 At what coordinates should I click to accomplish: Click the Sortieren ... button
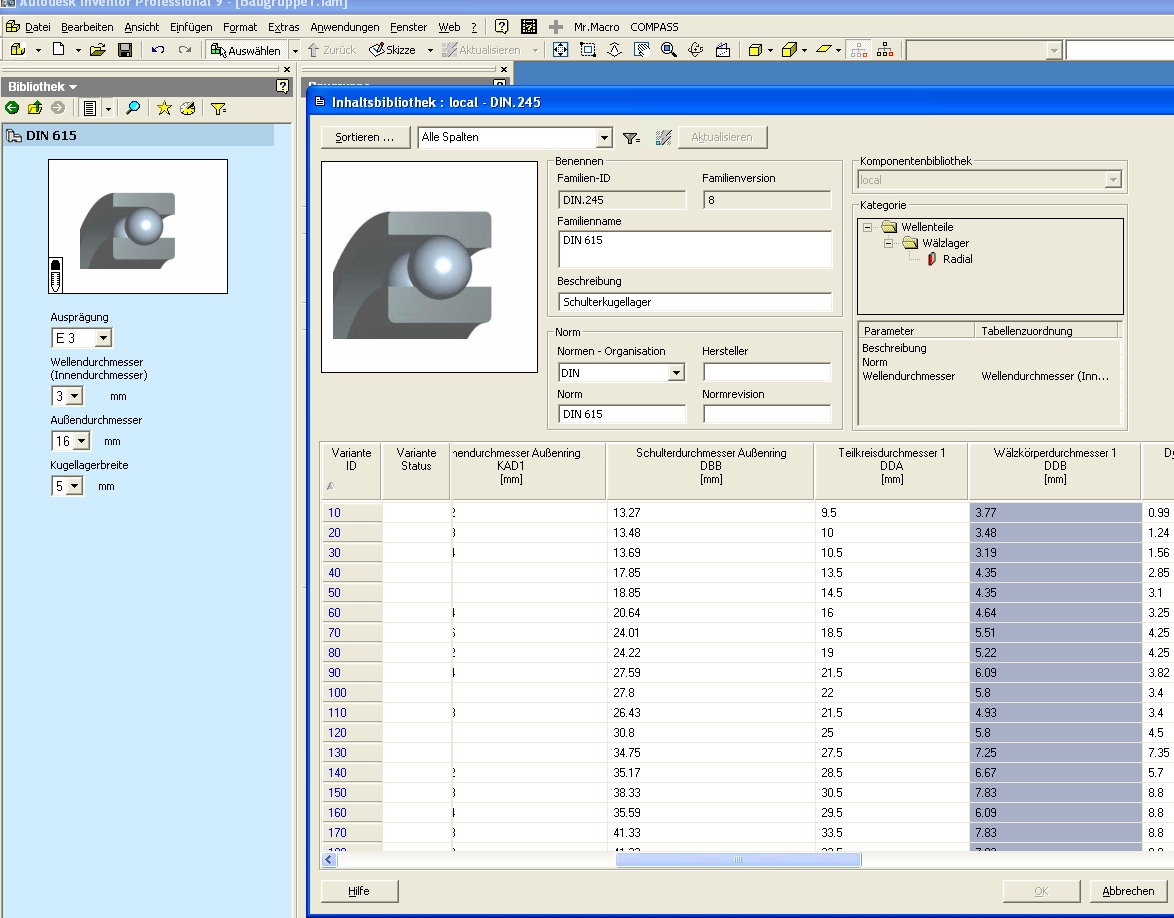point(365,138)
